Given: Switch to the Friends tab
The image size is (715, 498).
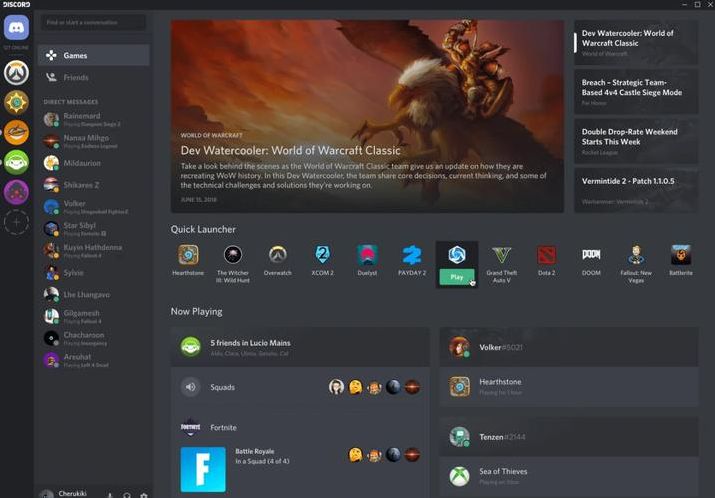Looking at the screenshot, I should pyautogui.click(x=93, y=78).
